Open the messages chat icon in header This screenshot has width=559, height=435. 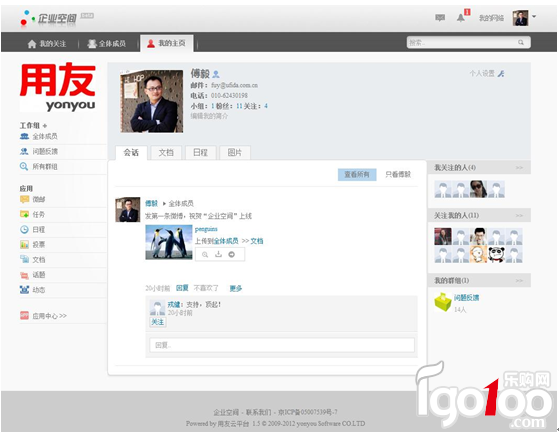[x=440, y=17]
